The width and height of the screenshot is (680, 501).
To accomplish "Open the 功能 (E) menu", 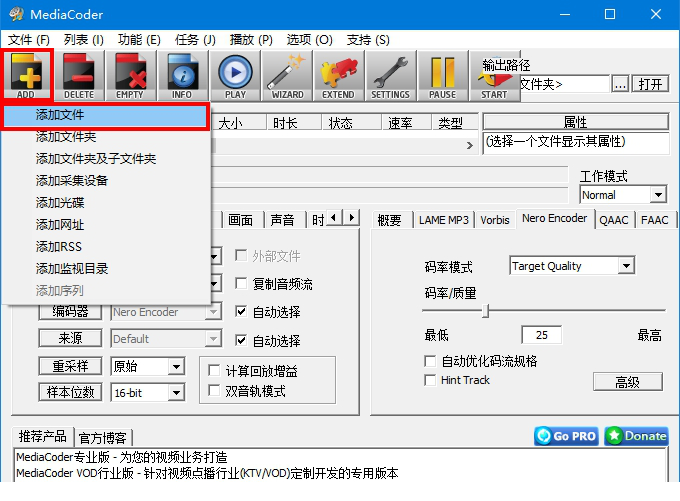I will tap(139, 40).
